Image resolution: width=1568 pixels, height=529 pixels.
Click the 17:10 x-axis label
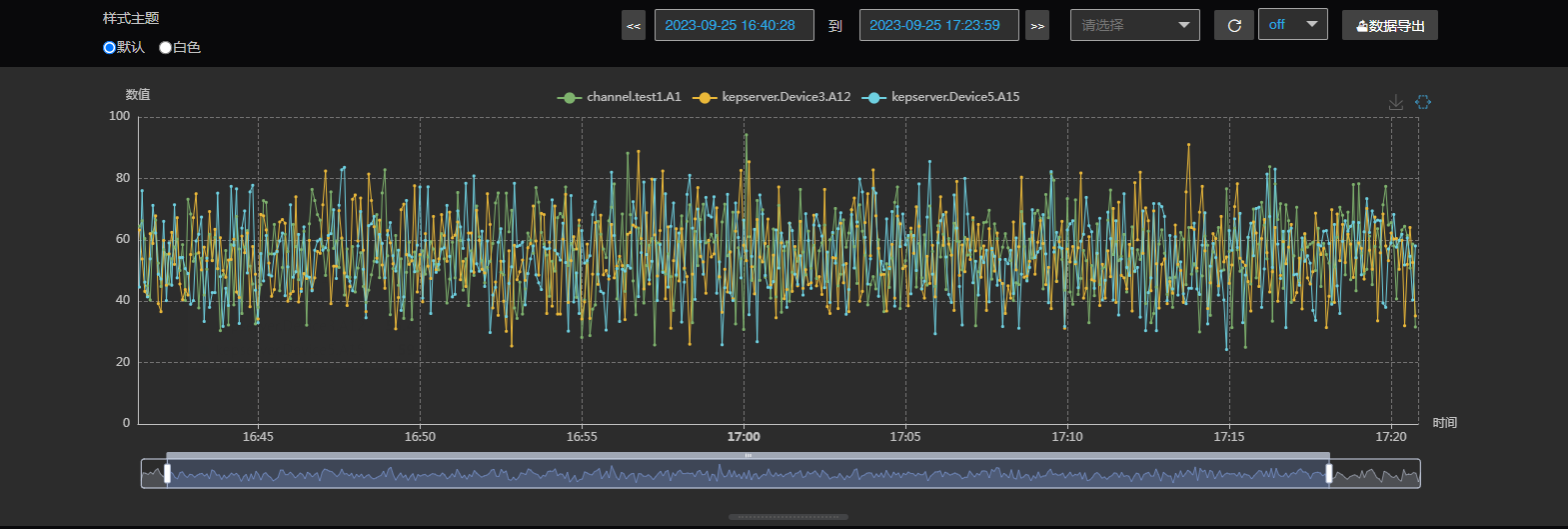[x=1067, y=437]
